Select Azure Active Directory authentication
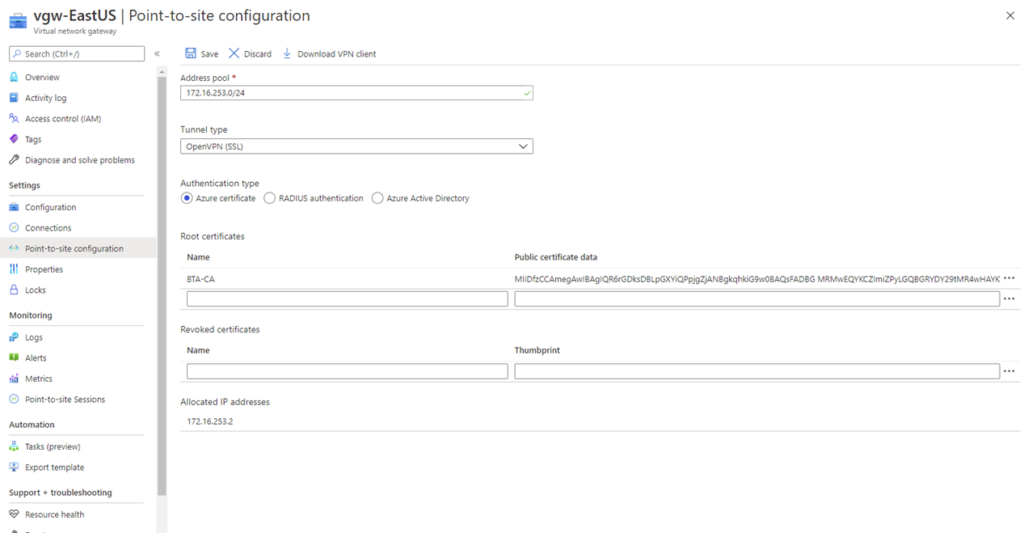Screen dimensions: 1024x533 point(377,198)
